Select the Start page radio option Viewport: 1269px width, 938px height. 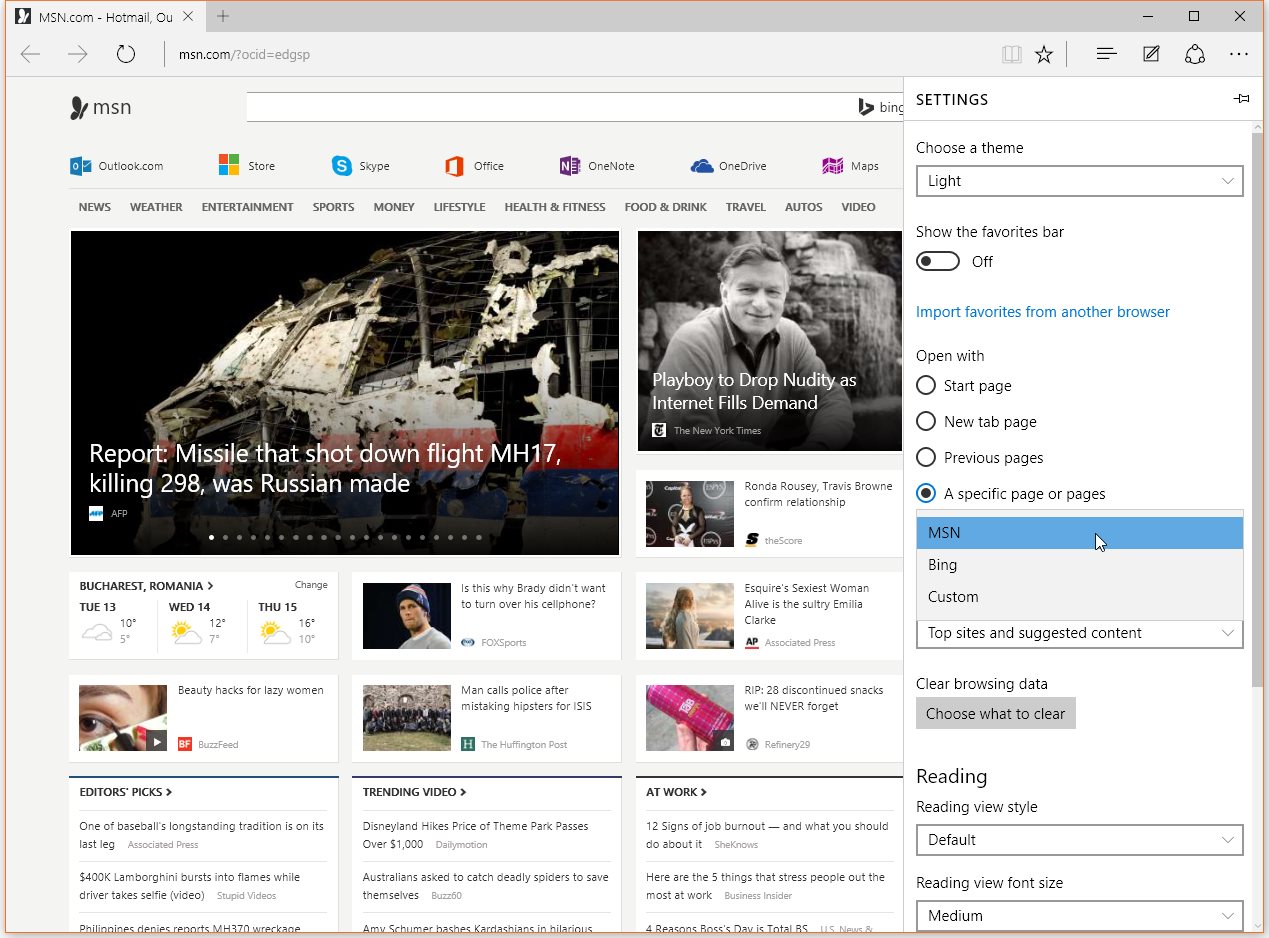(x=926, y=386)
